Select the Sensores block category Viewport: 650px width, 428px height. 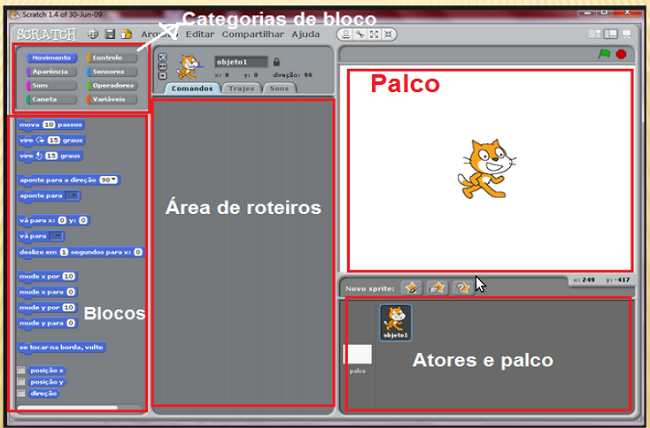coord(112,72)
